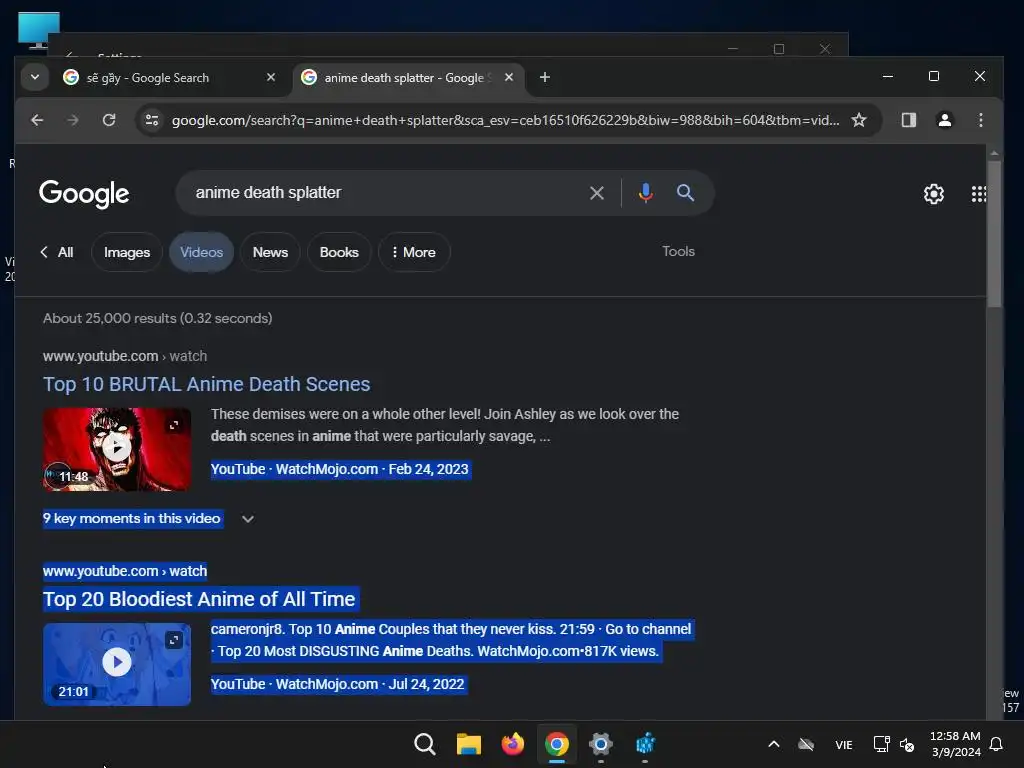Expand preview icon on 21:01 thumbnail
The height and width of the screenshot is (768, 1024).
(x=174, y=640)
